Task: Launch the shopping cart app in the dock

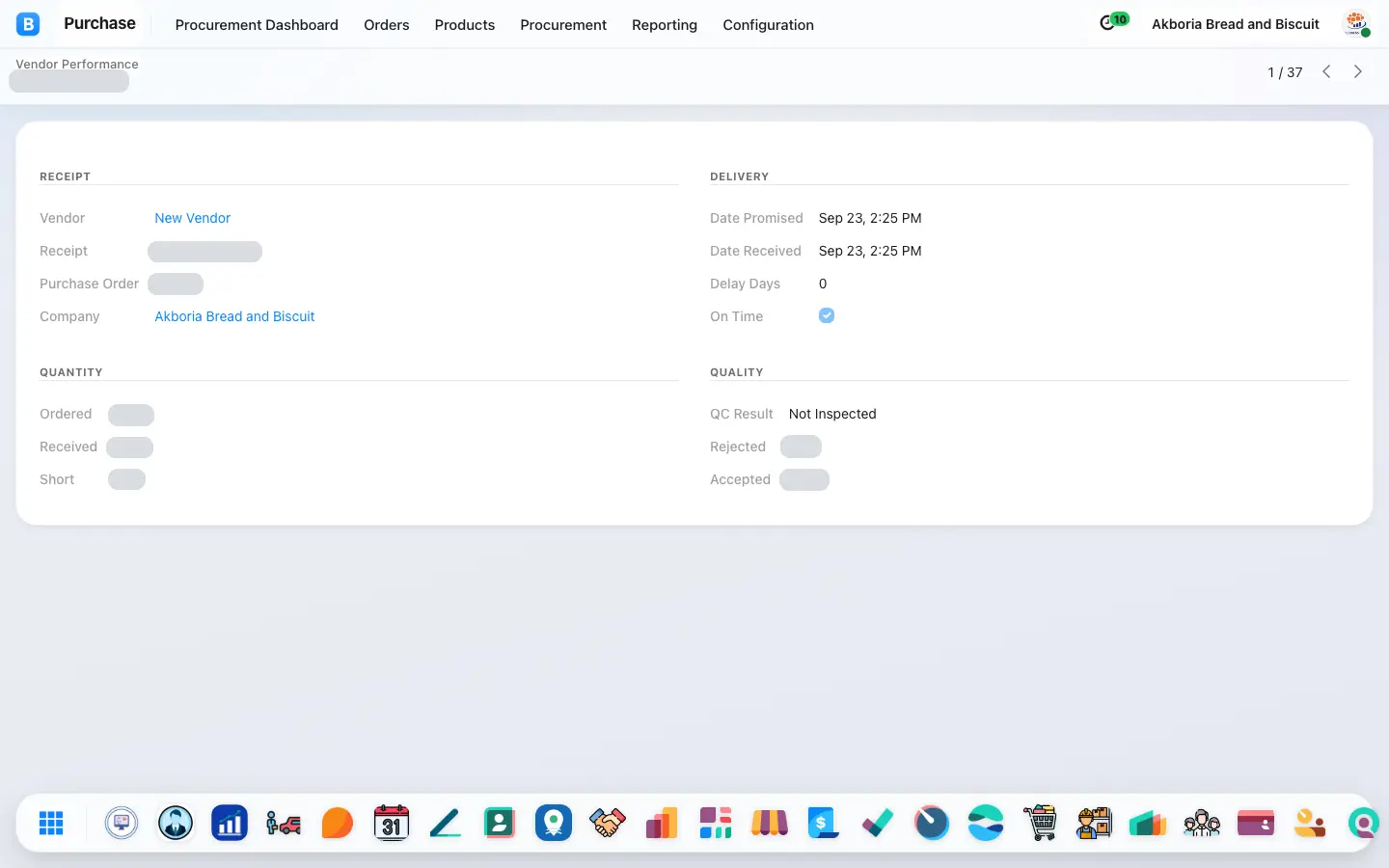Action: 1040,823
